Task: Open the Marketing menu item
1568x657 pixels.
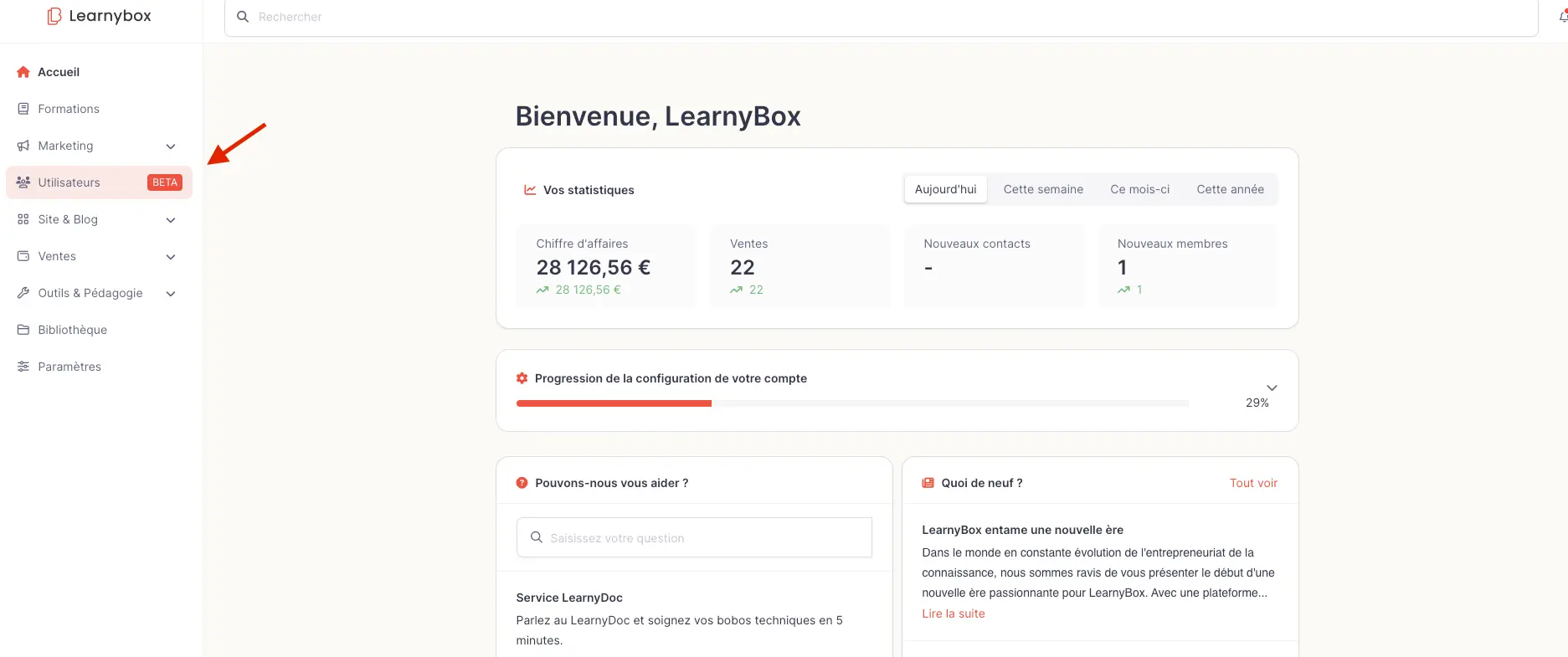Action: pos(99,146)
